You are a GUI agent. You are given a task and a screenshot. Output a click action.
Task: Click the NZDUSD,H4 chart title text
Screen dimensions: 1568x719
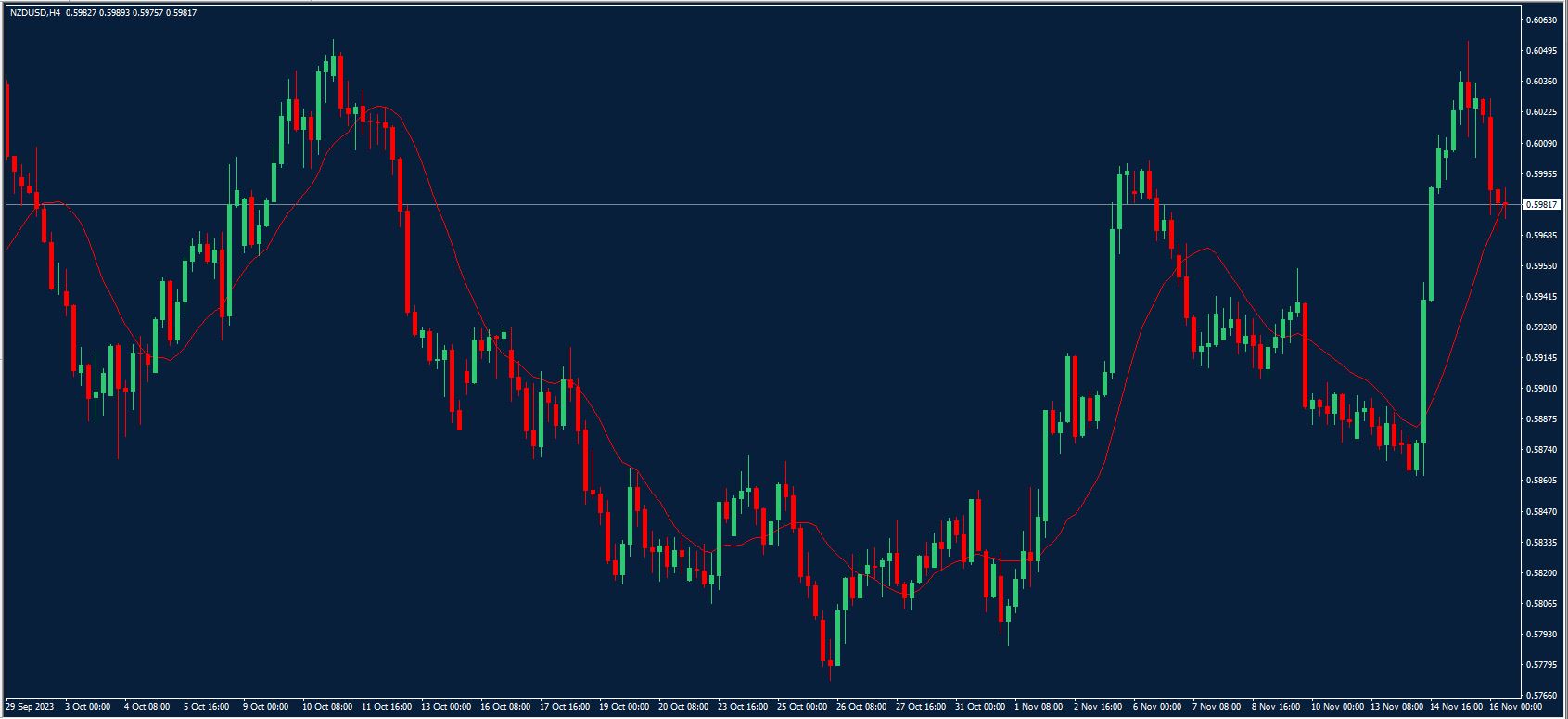tap(35, 12)
